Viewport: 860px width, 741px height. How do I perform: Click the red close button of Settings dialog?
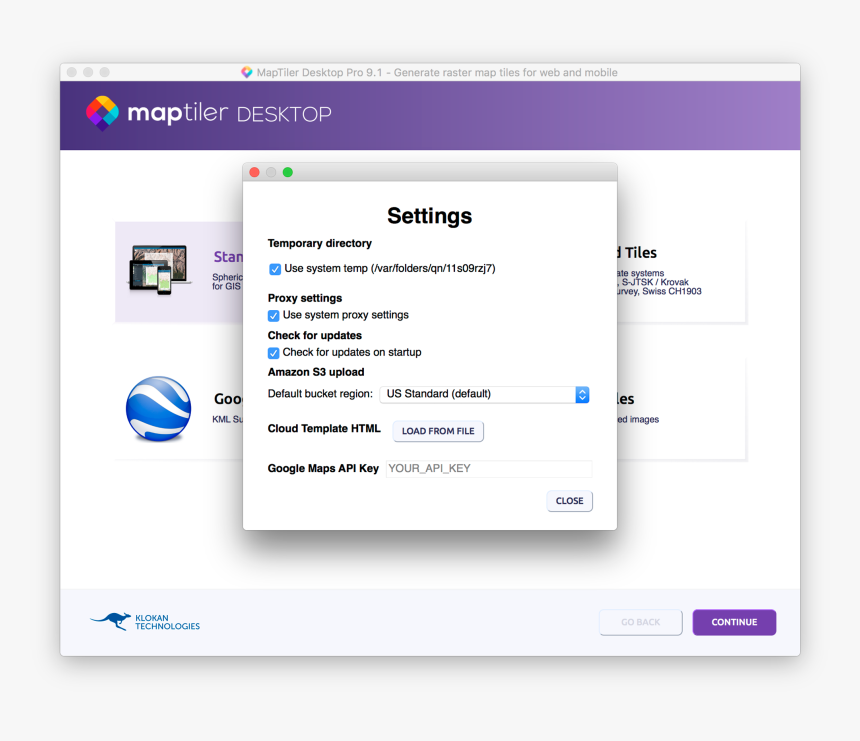tap(254, 172)
